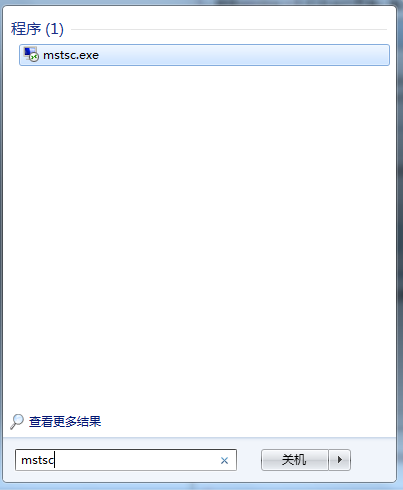
Task: Click the 关机 label text
Action: pos(294,460)
